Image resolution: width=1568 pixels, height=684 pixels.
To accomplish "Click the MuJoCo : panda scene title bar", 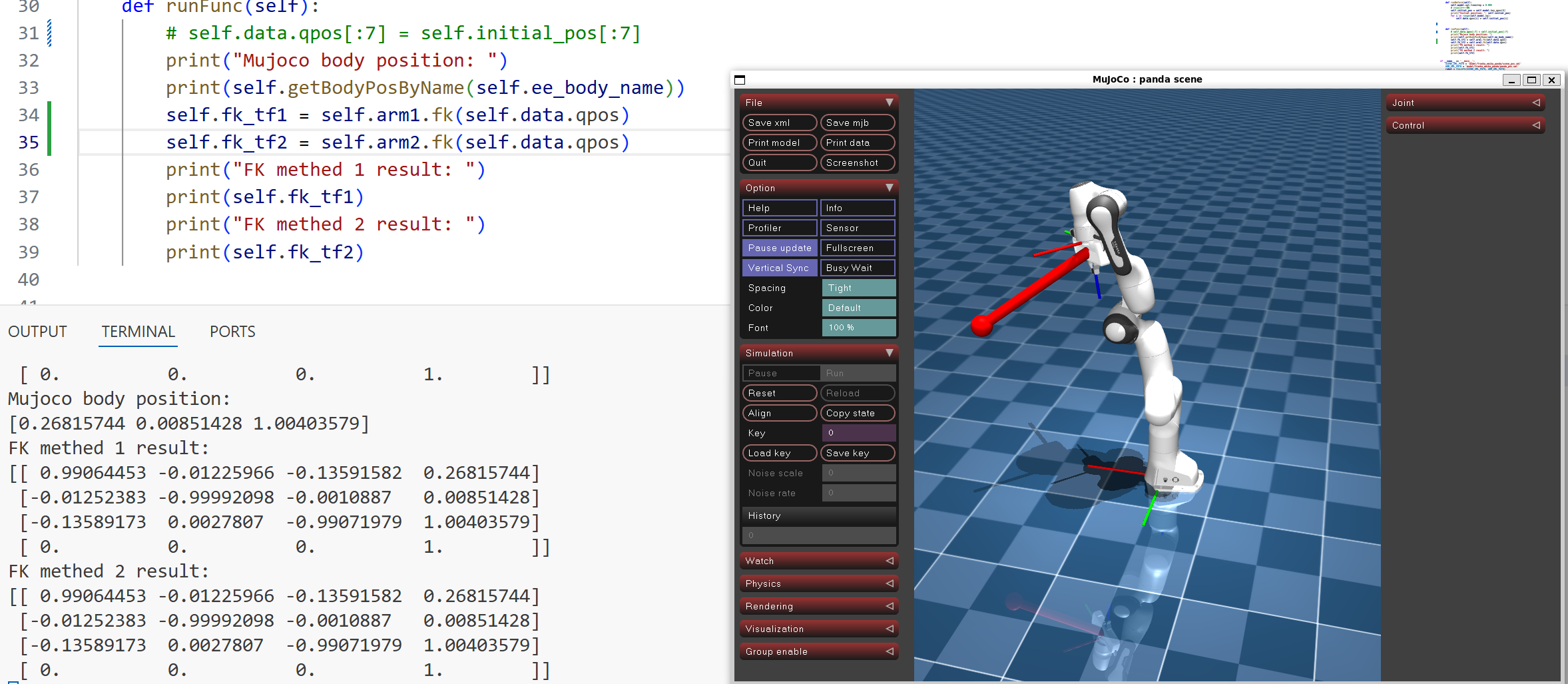I will [x=1147, y=79].
